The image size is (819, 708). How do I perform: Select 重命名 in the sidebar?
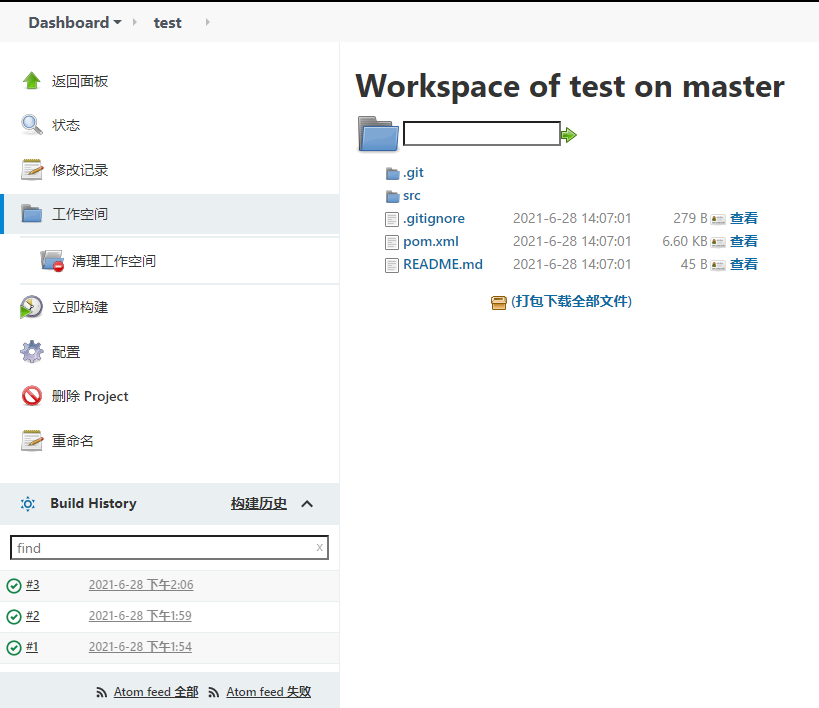tap(72, 441)
